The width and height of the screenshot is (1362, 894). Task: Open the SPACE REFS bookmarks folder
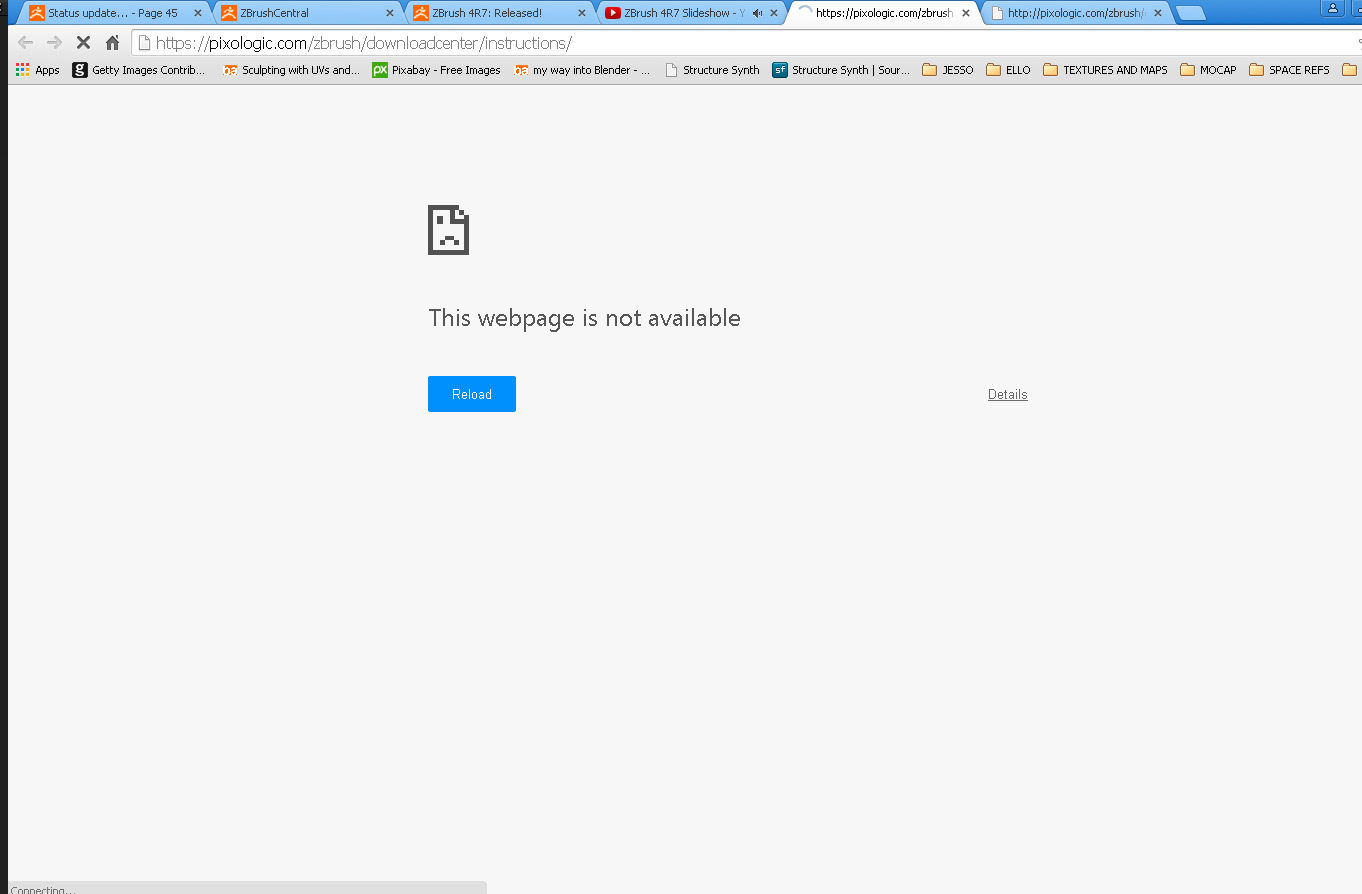(x=1290, y=70)
